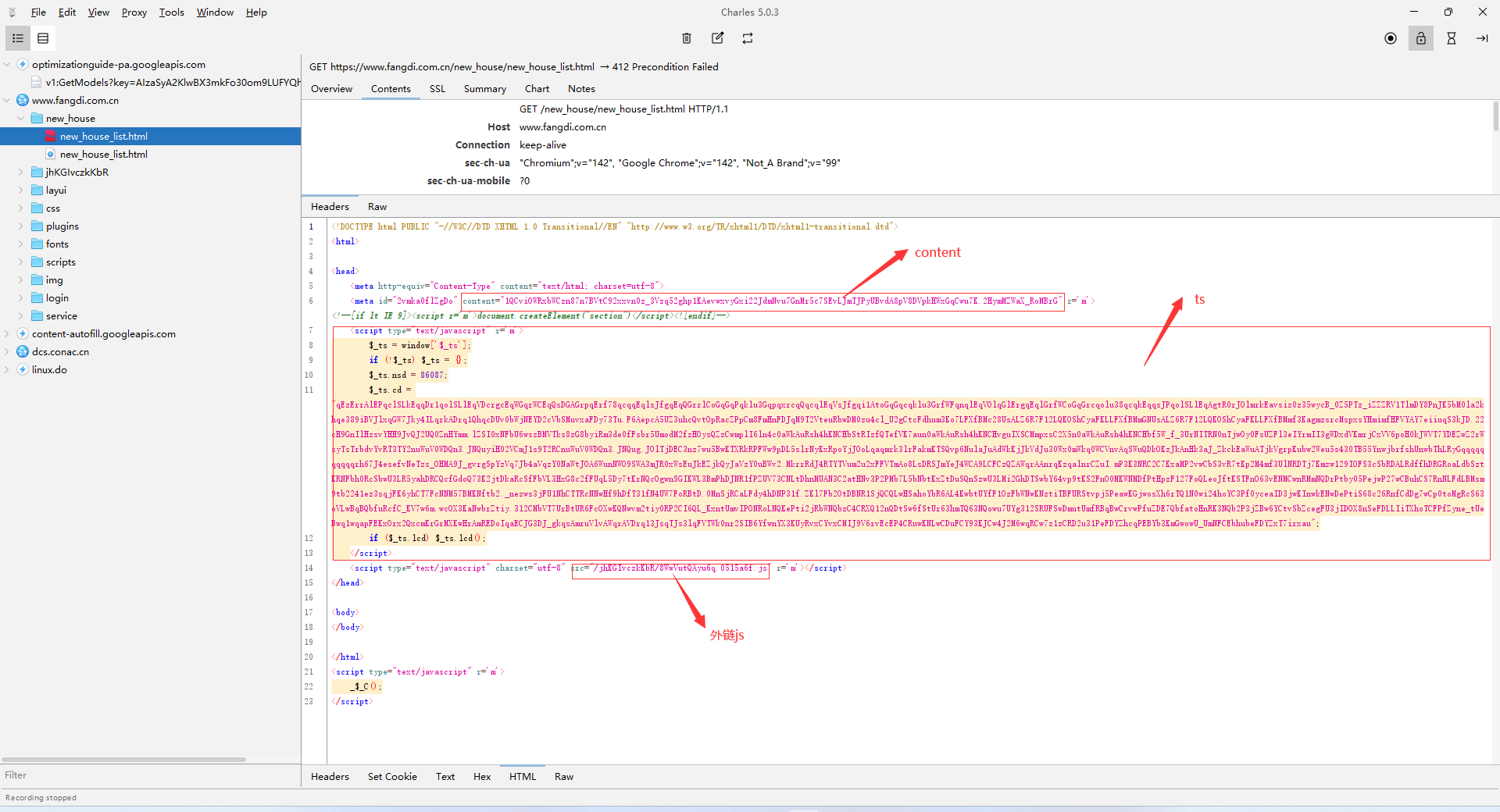Toggle SSL proxying lock icon

(x=1421, y=38)
